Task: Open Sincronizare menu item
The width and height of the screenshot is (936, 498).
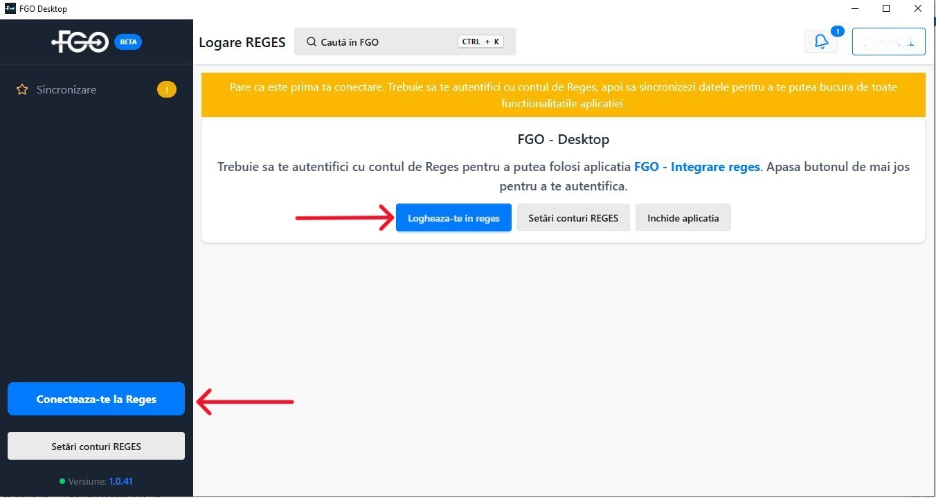Action: point(96,90)
